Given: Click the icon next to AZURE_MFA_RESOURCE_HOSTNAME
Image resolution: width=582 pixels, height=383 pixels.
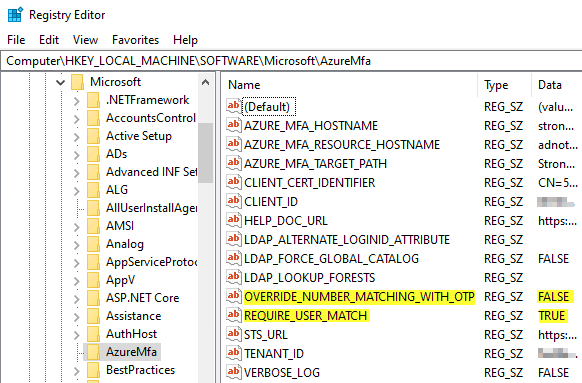Looking at the screenshot, I should tap(233, 144).
